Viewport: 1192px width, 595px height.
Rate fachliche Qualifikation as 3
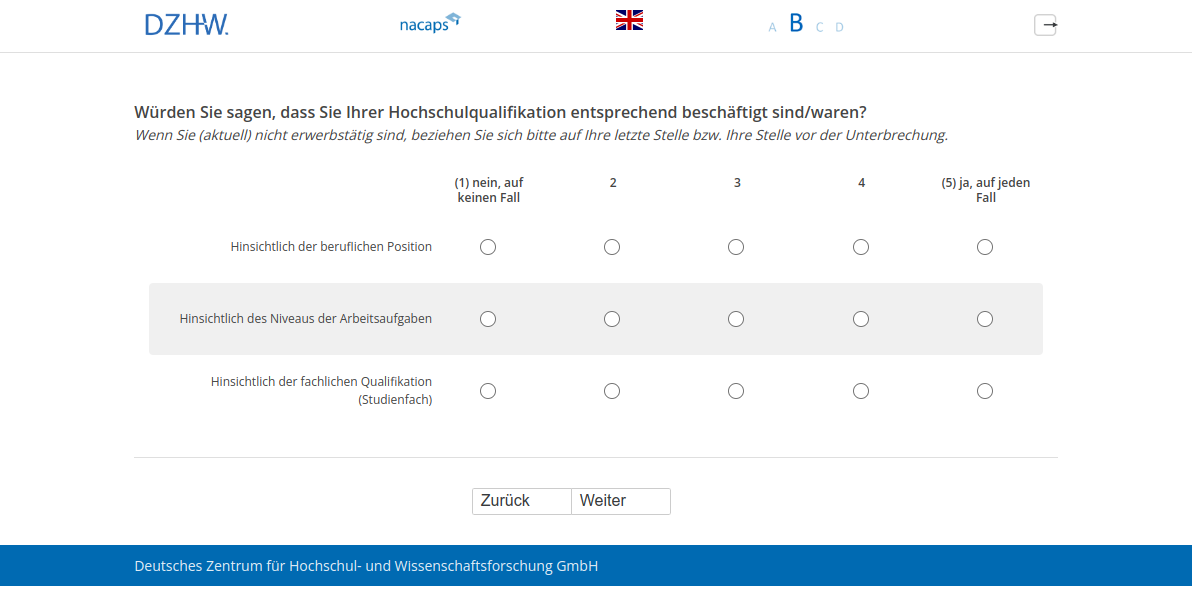click(736, 391)
